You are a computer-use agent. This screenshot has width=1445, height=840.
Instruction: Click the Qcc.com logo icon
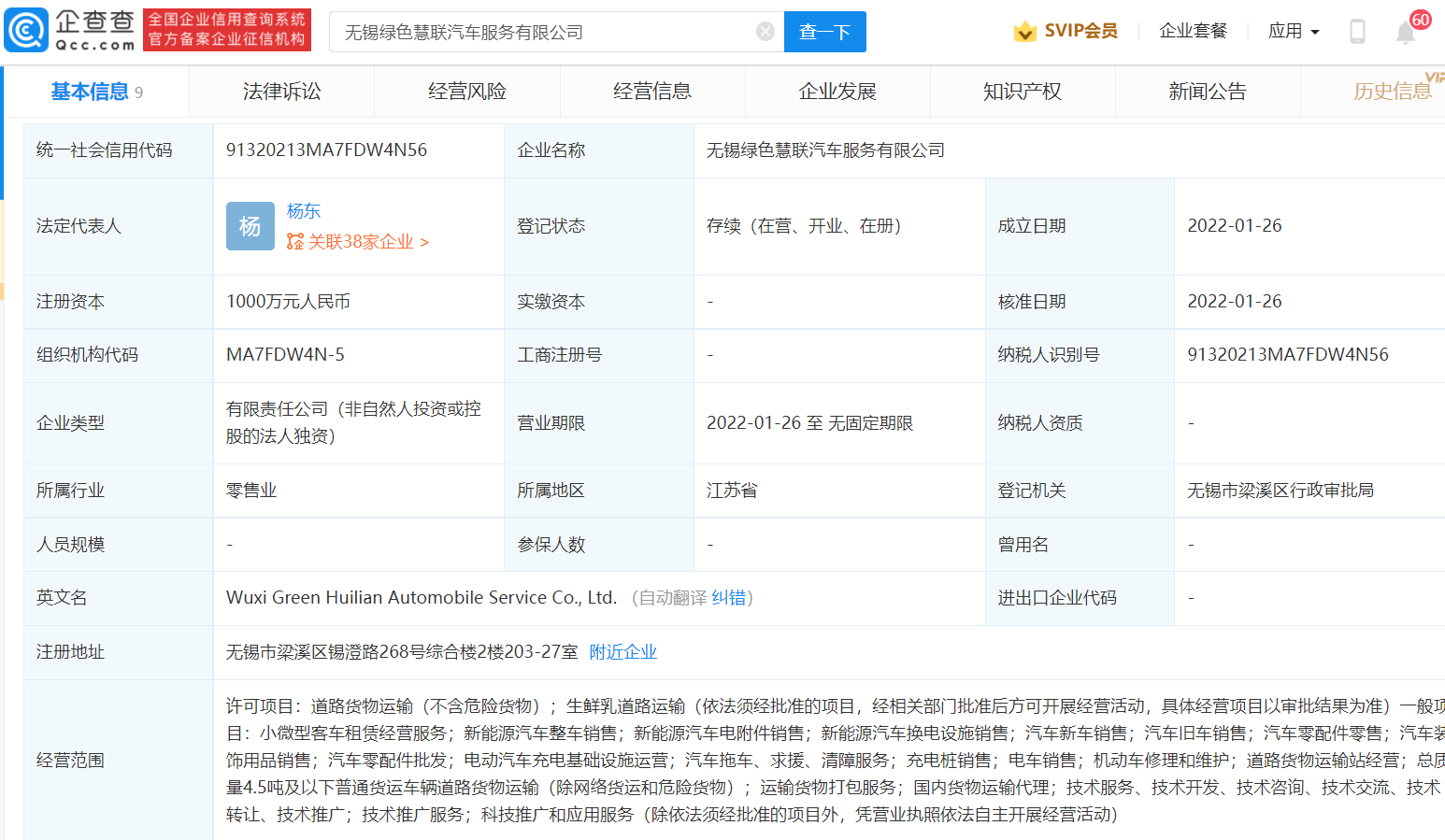tap(26, 30)
